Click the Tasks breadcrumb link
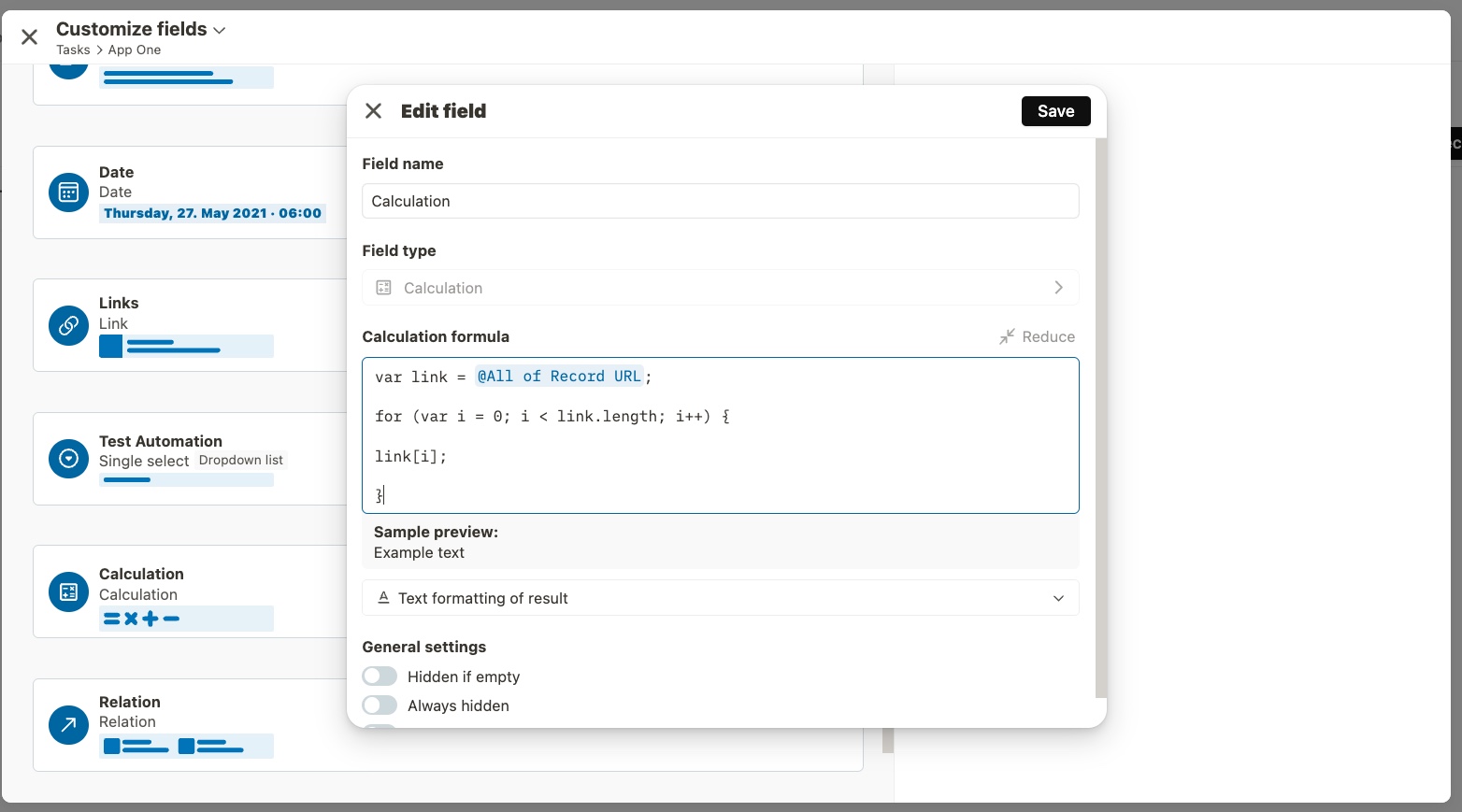 [73, 50]
